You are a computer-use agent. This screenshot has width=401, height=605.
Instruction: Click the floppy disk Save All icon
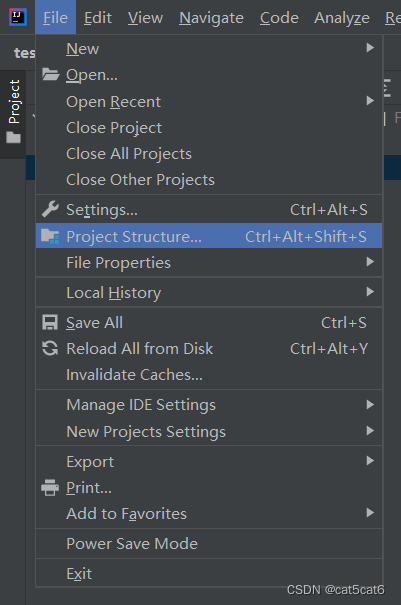[50, 323]
